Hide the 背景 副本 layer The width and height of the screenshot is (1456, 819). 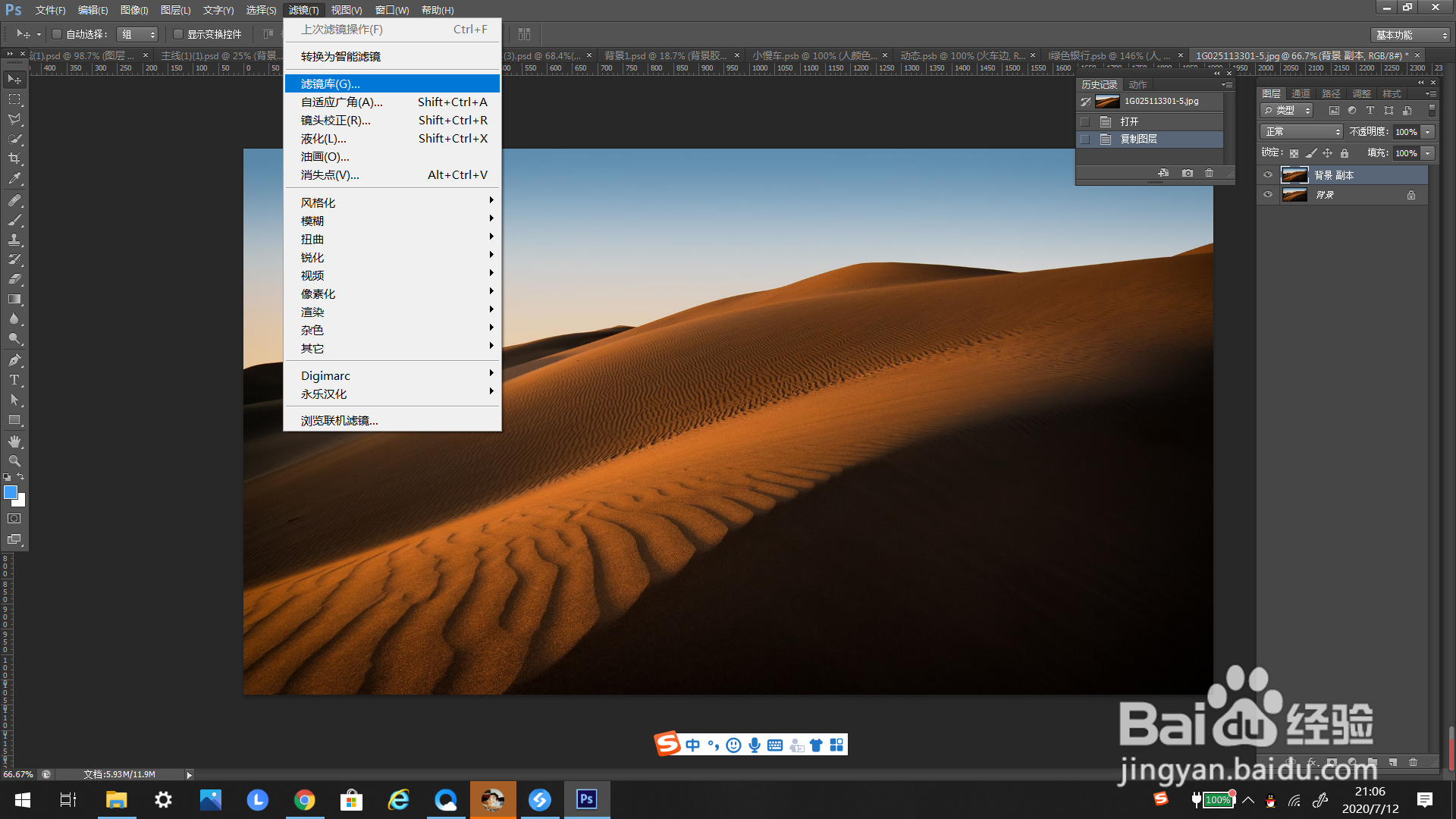tap(1268, 175)
